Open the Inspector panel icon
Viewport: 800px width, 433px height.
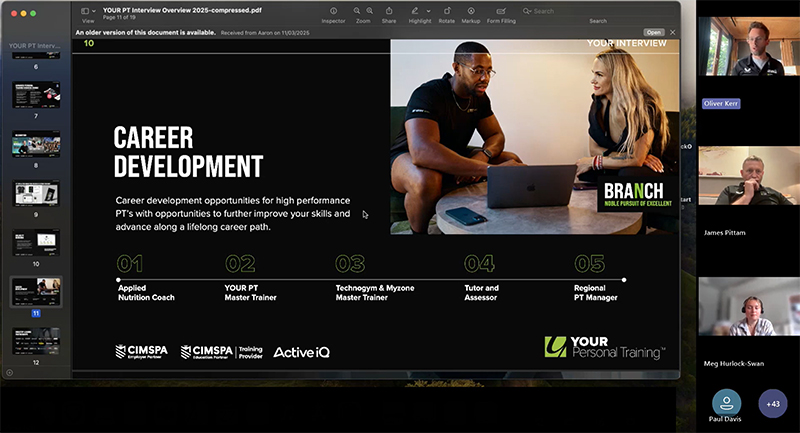pos(333,10)
